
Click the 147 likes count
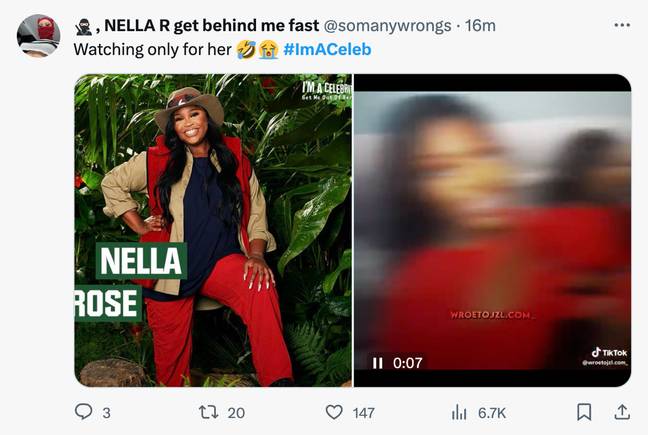[364, 413]
